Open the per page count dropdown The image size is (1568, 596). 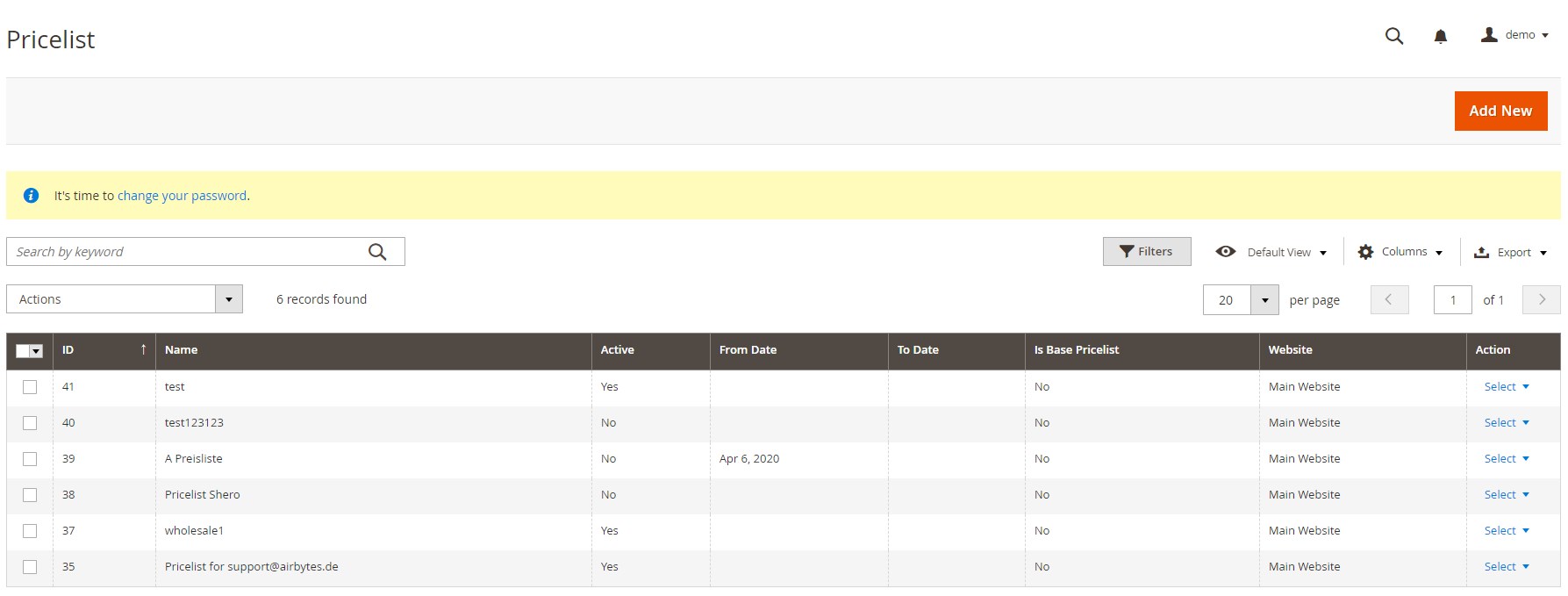tap(1264, 300)
